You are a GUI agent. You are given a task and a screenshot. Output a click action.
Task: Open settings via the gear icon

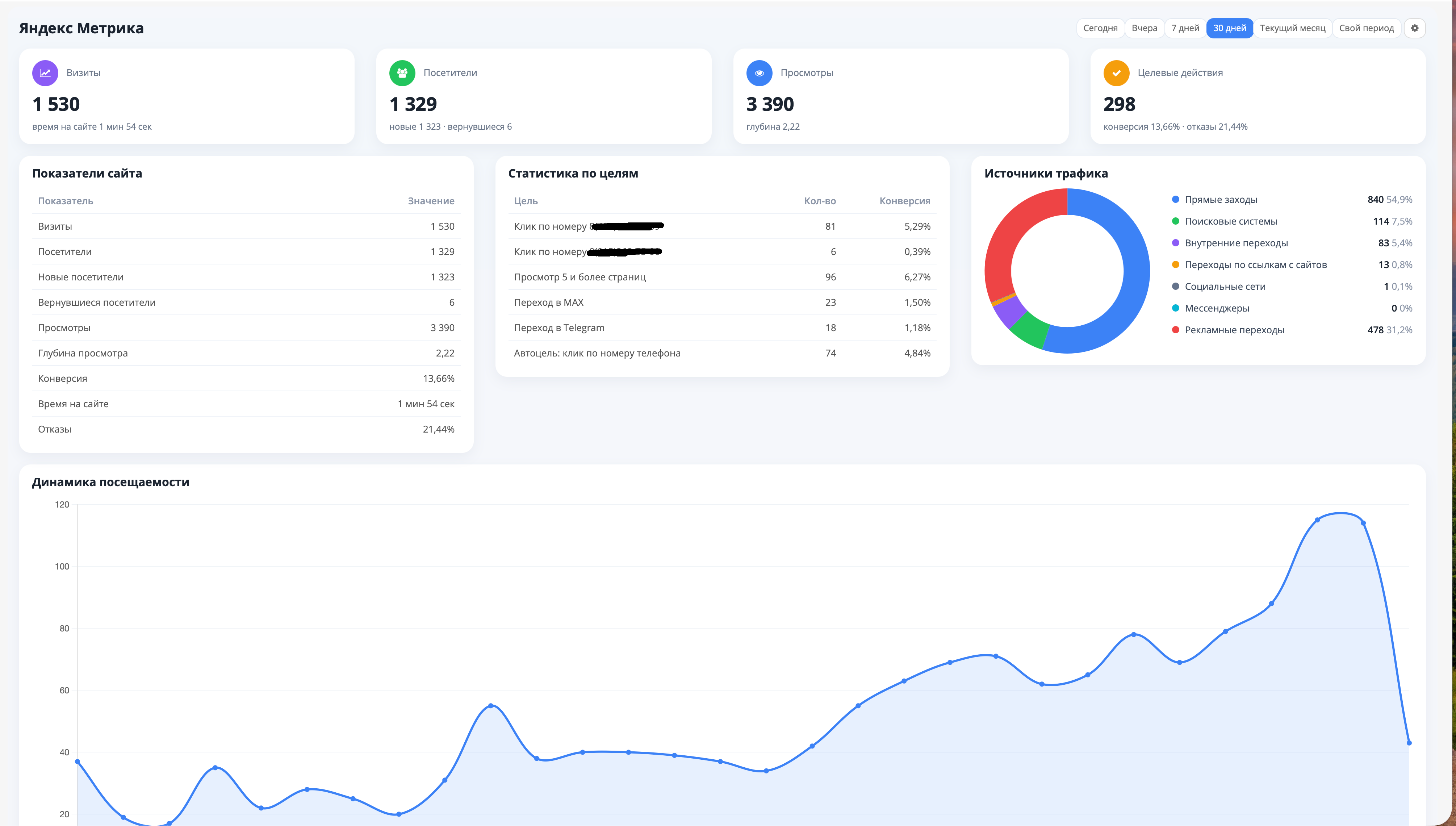[x=1414, y=28]
